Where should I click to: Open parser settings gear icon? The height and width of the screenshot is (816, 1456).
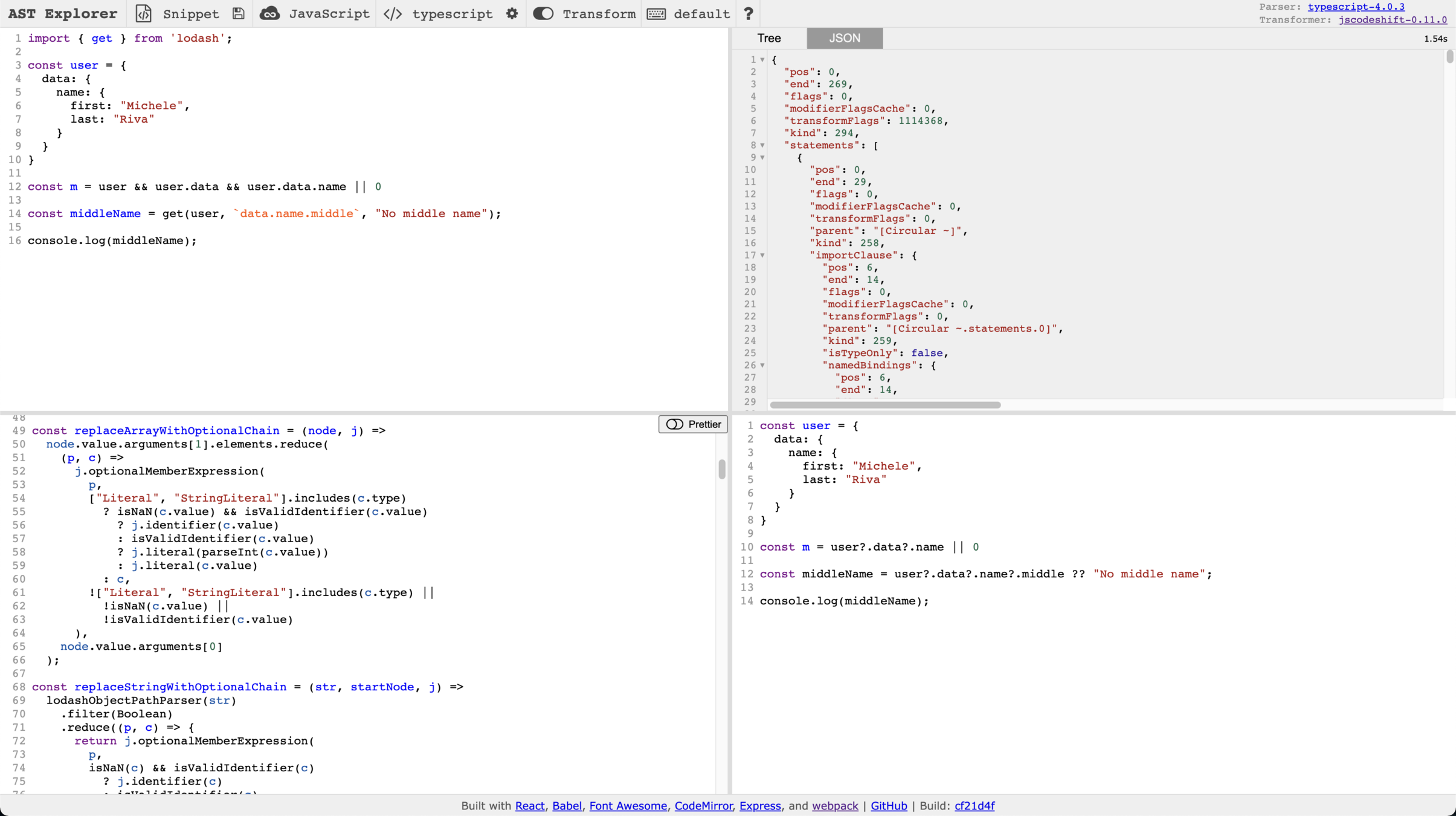point(512,13)
